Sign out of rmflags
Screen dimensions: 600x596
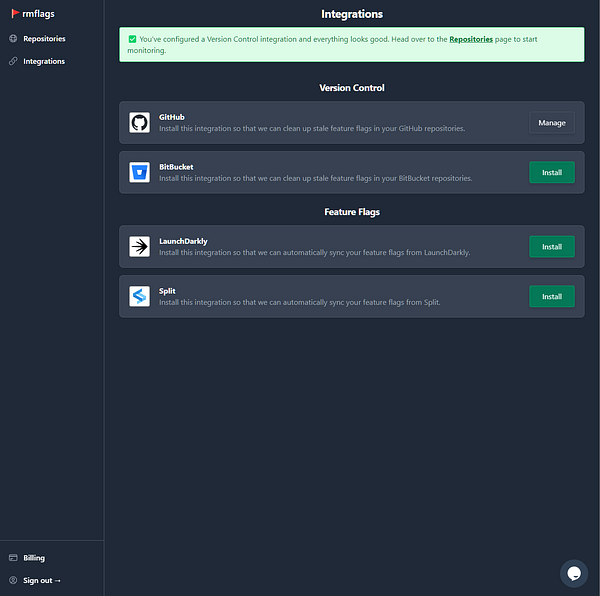click(41, 580)
